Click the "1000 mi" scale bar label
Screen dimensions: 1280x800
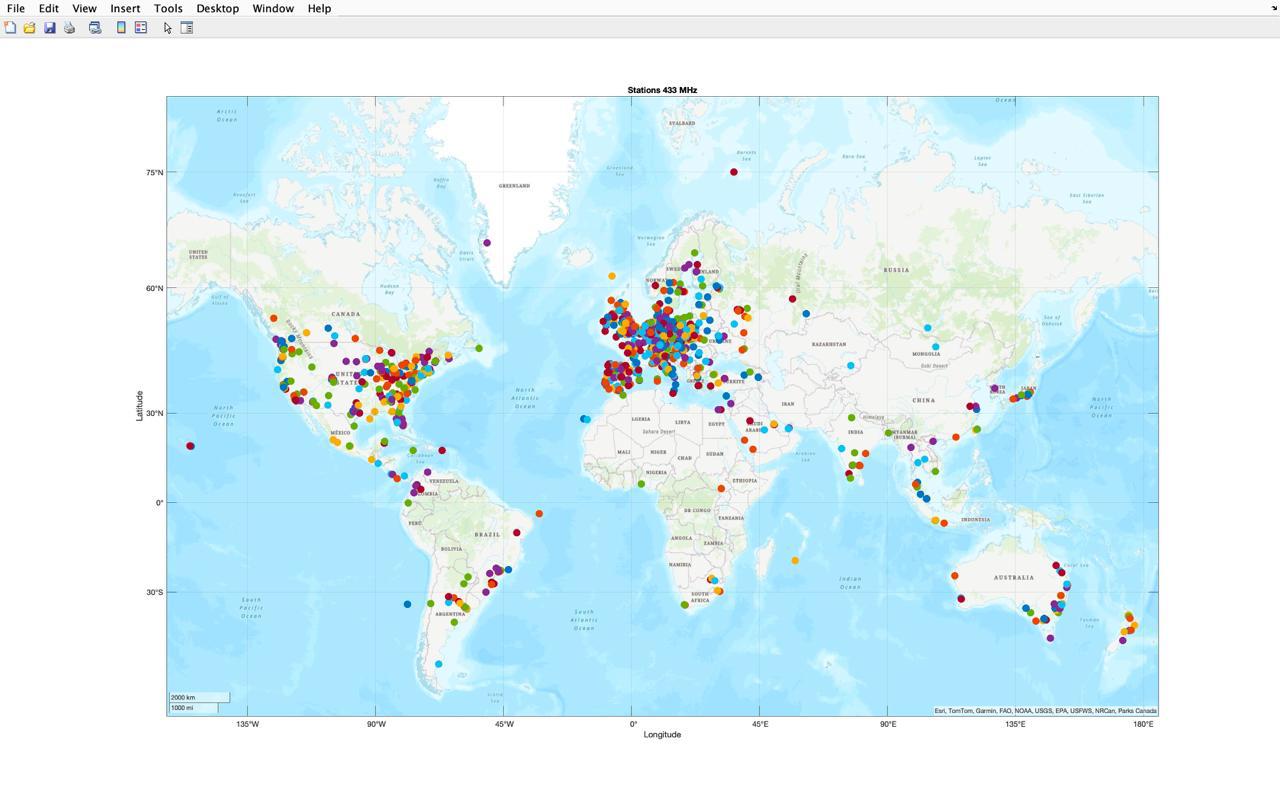[182, 708]
